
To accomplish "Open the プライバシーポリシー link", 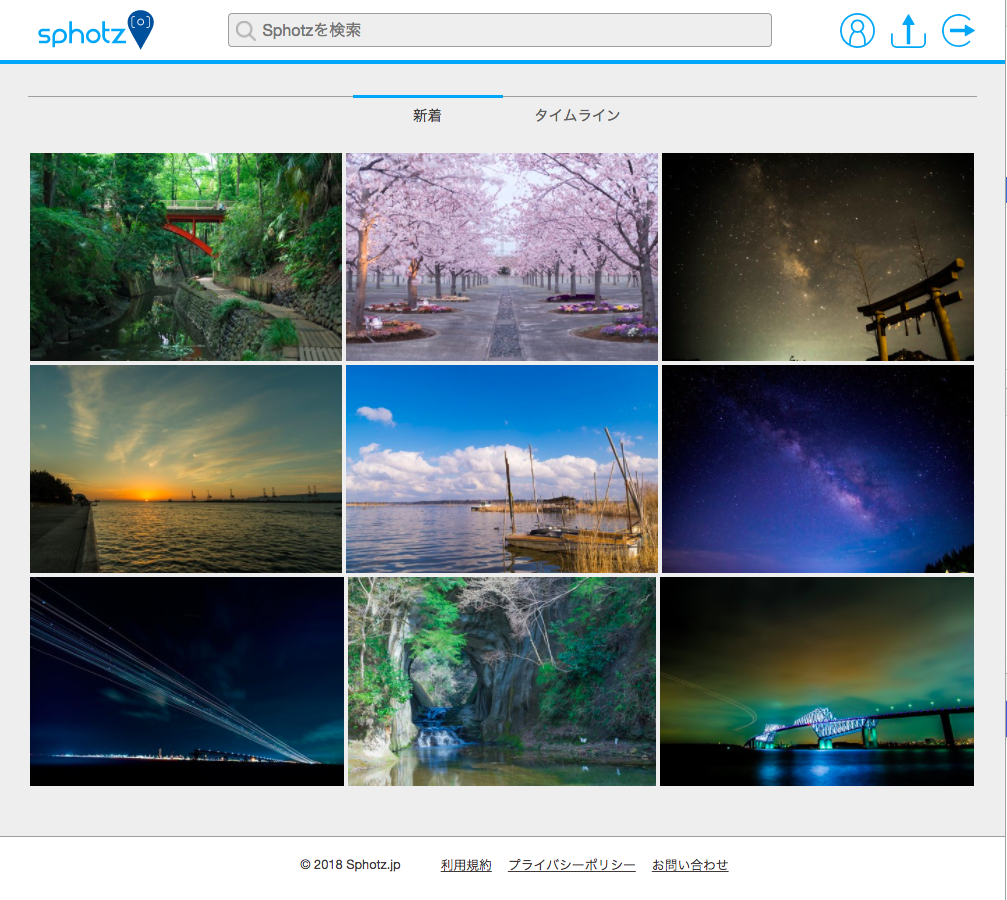I will coord(572,864).
